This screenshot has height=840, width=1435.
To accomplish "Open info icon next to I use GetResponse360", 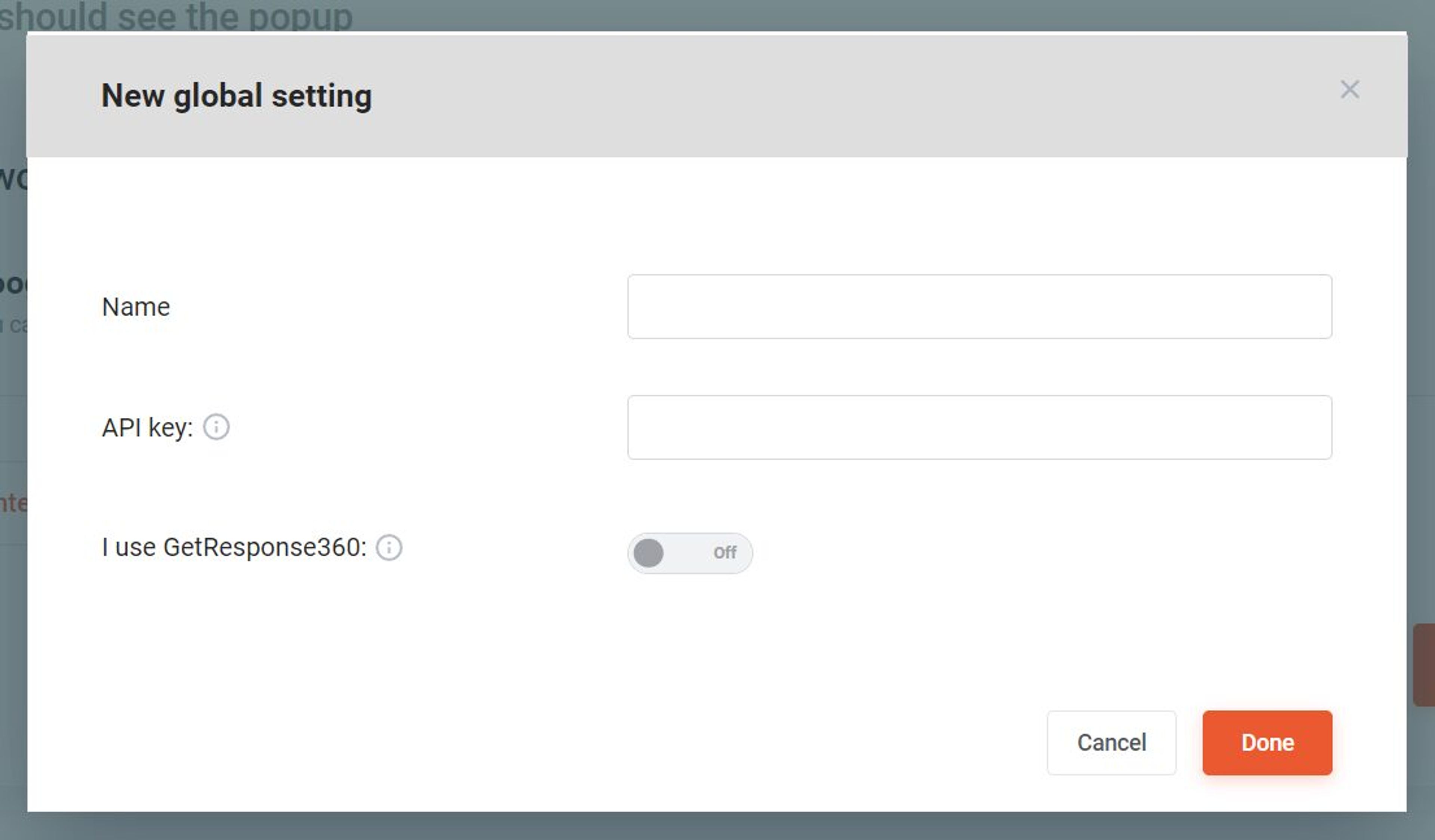I will pos(389,547).
